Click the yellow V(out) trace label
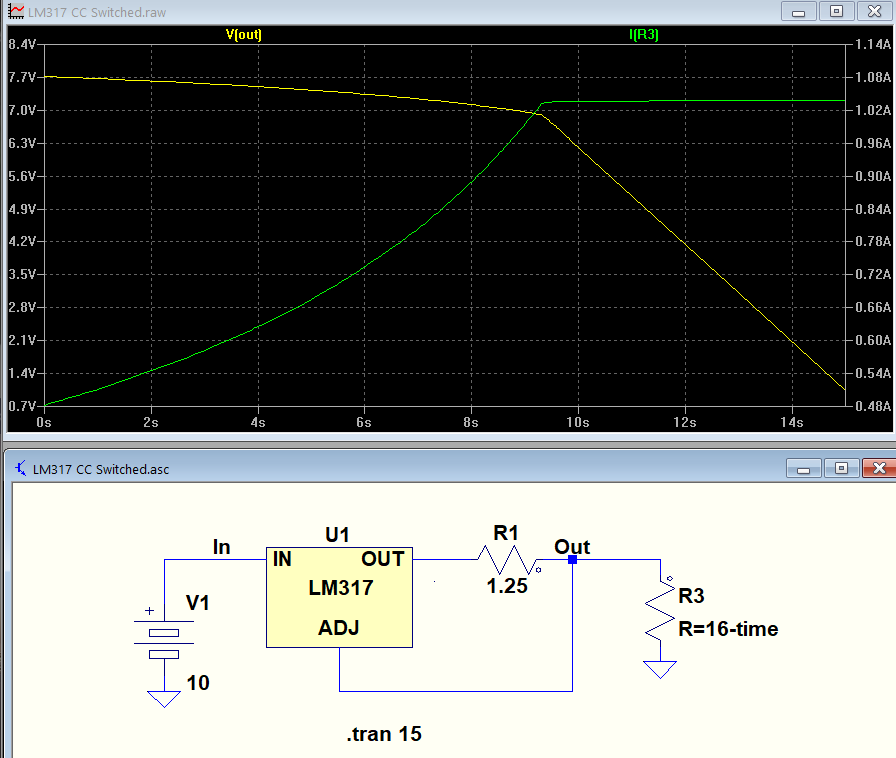Screen dimensions: 896x758 (244, 34)
